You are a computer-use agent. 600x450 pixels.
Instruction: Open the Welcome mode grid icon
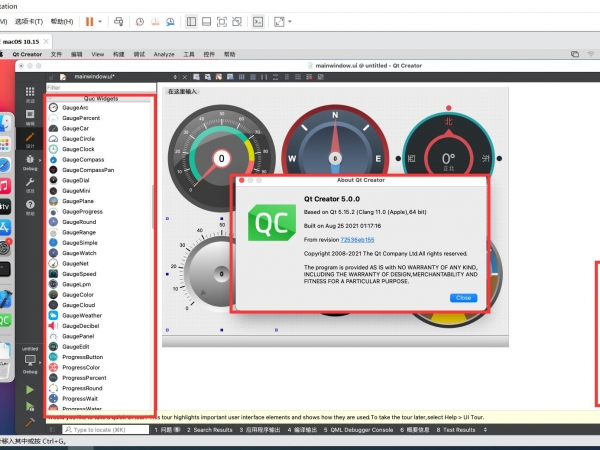[x=29, y=95]
